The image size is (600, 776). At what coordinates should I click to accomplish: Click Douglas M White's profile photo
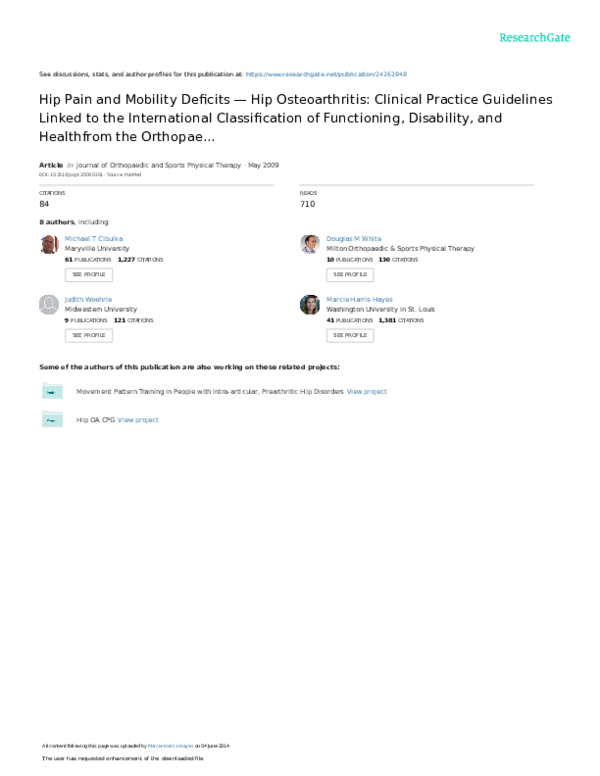pos(310,245)
